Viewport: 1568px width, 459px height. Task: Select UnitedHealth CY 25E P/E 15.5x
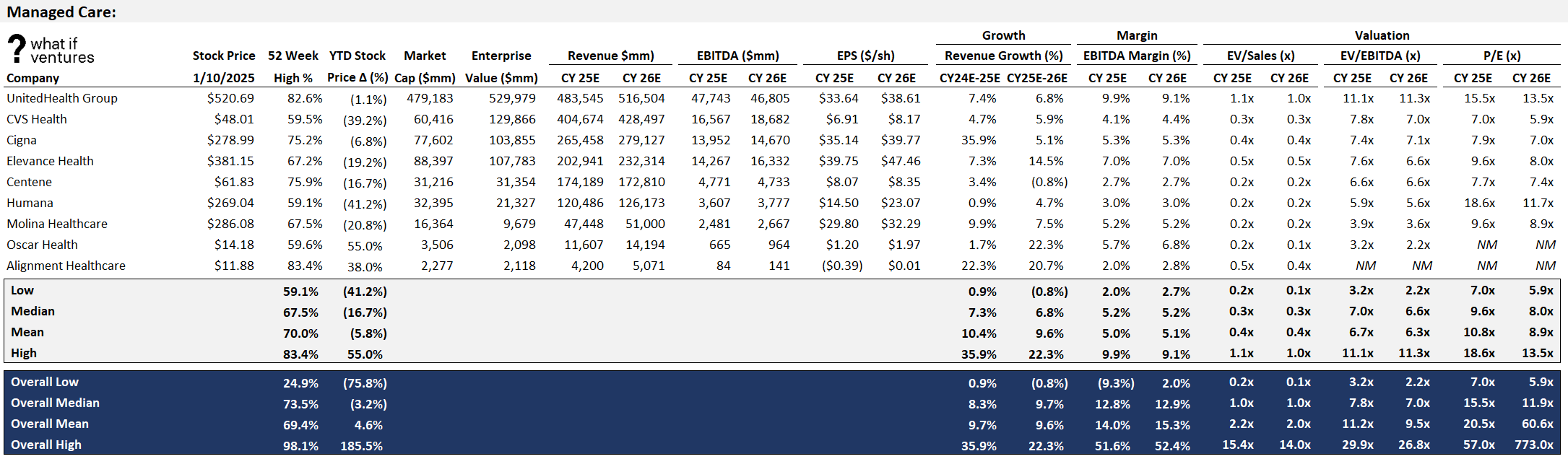coord(1479,98)
